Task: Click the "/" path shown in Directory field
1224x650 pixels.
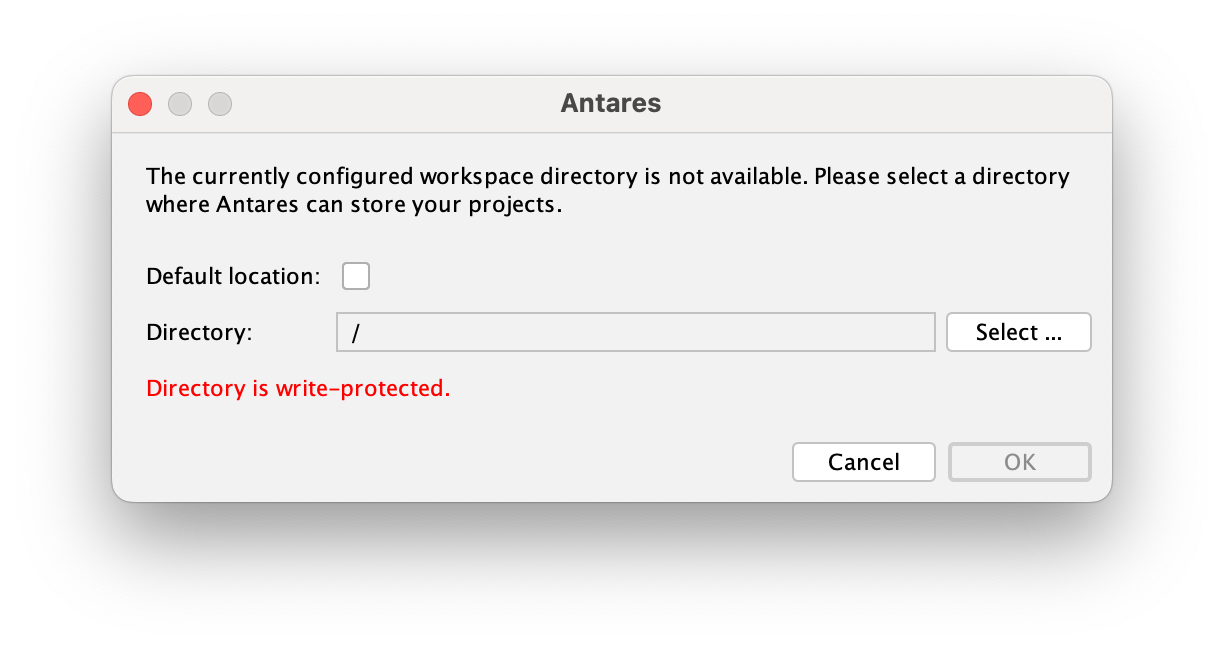Action: pos(356,333)
